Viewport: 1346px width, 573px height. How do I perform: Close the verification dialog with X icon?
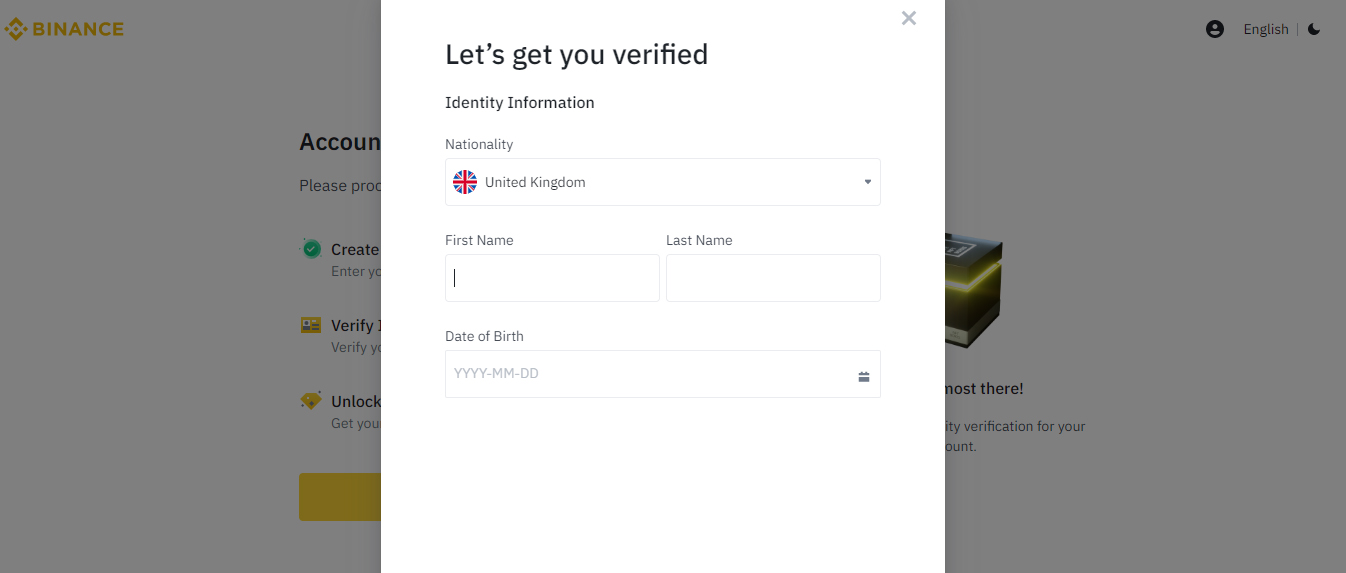coord(908,18)
